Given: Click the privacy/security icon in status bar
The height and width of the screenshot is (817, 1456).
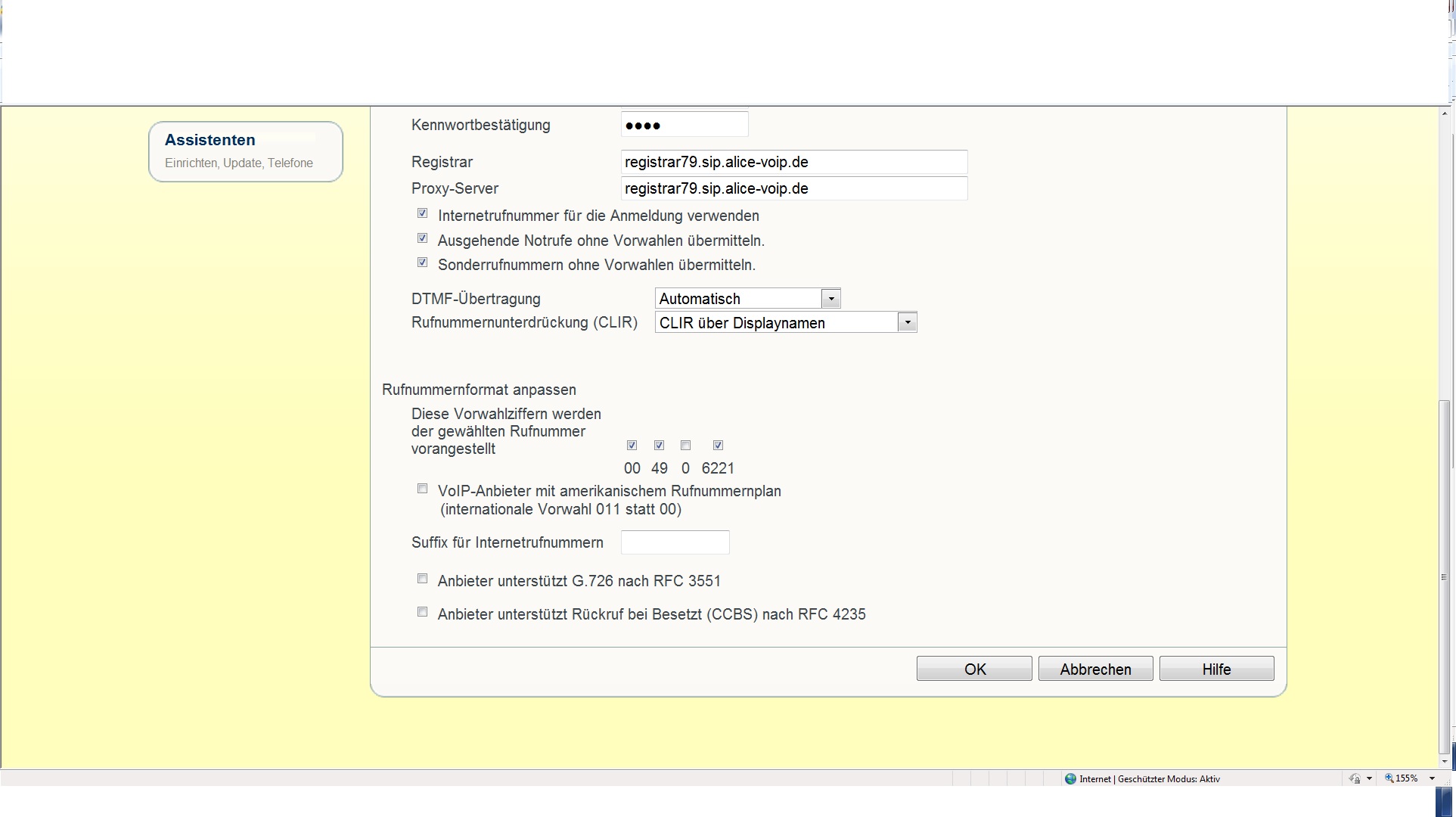Looking at the screenshot, I should [x=1355, y=778].
